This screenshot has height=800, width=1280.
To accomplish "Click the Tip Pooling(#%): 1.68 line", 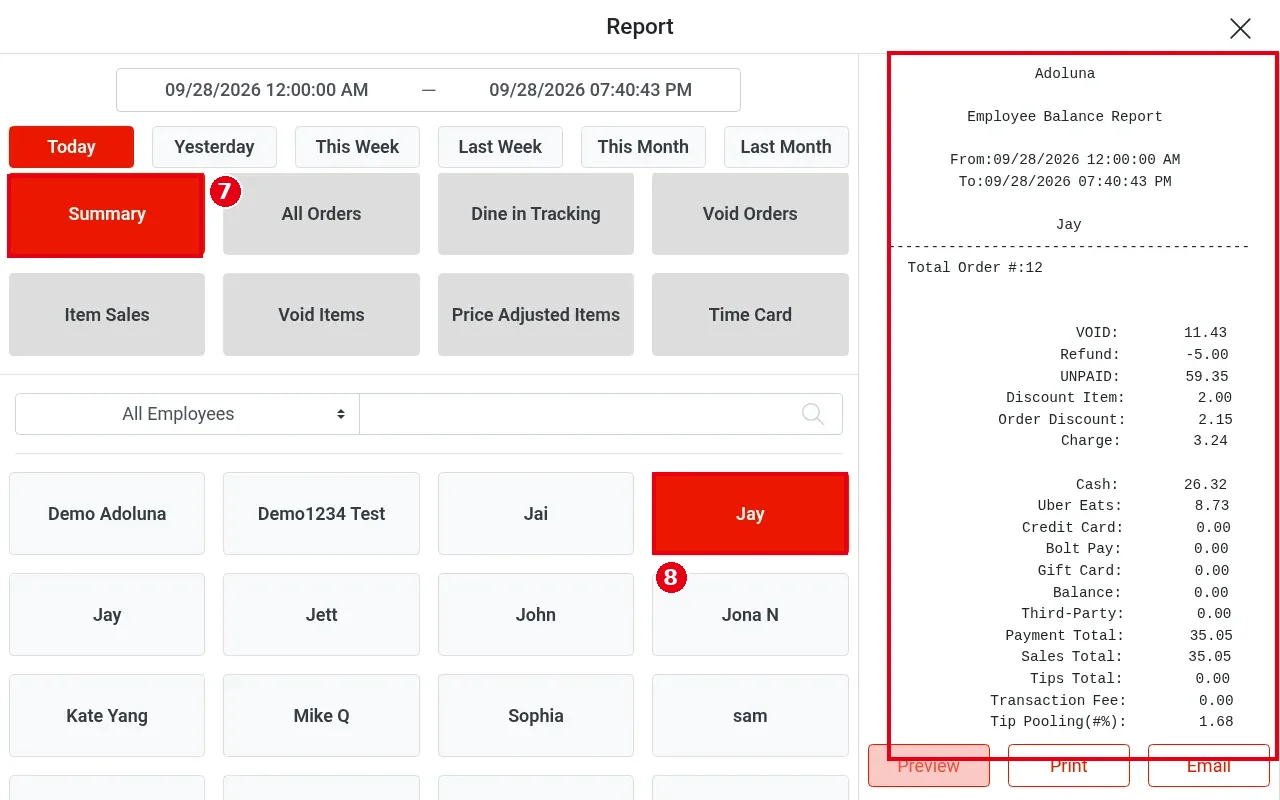I will pyautogui.click(x=1112, y=722).
